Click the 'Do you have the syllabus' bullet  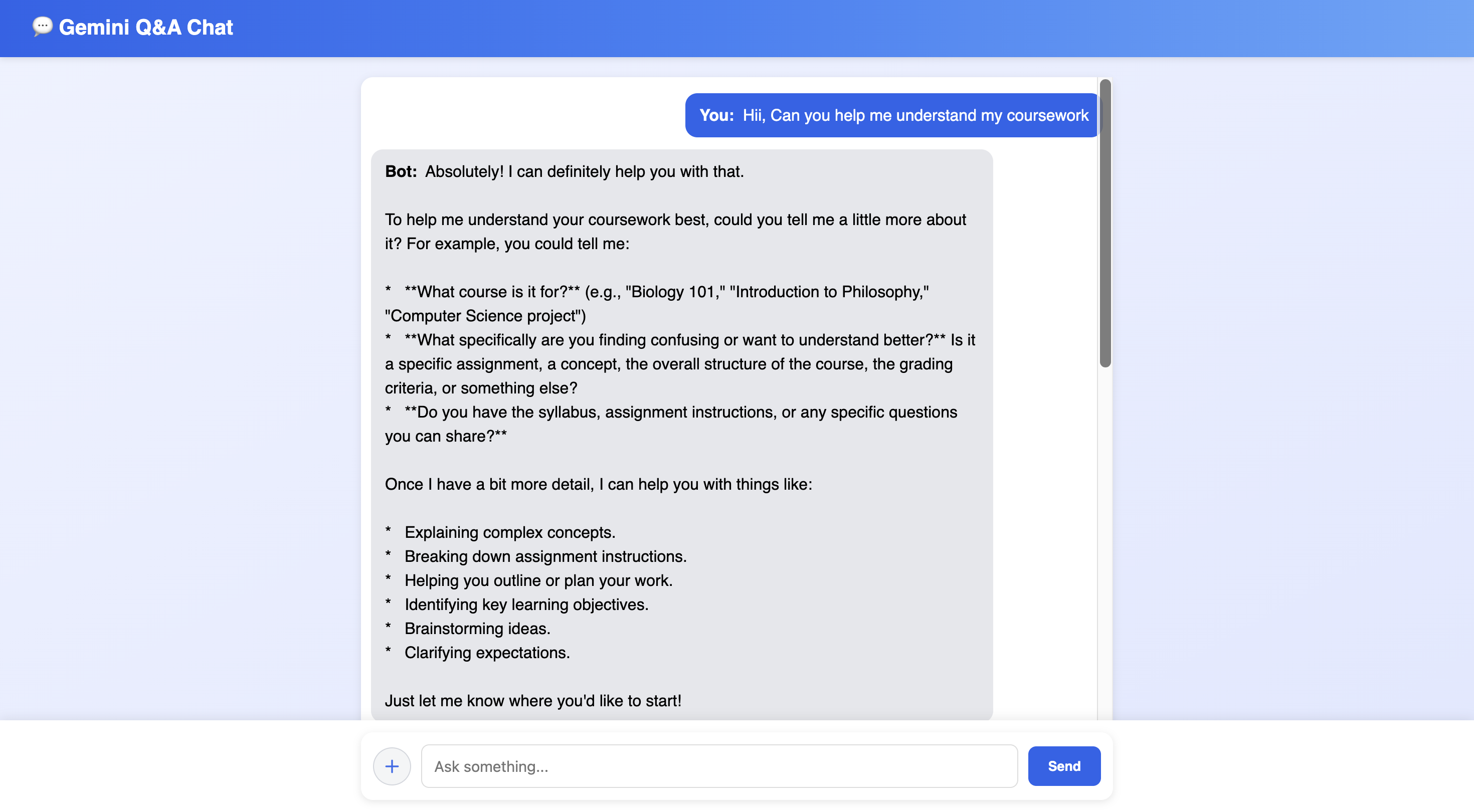[680, 412]
